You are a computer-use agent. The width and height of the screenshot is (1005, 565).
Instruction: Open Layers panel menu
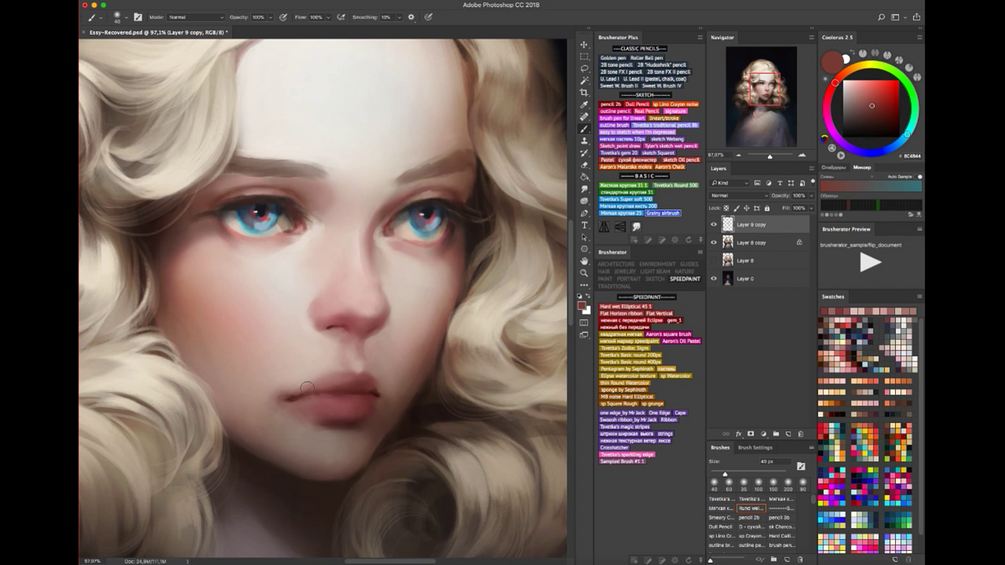(811, 168)
